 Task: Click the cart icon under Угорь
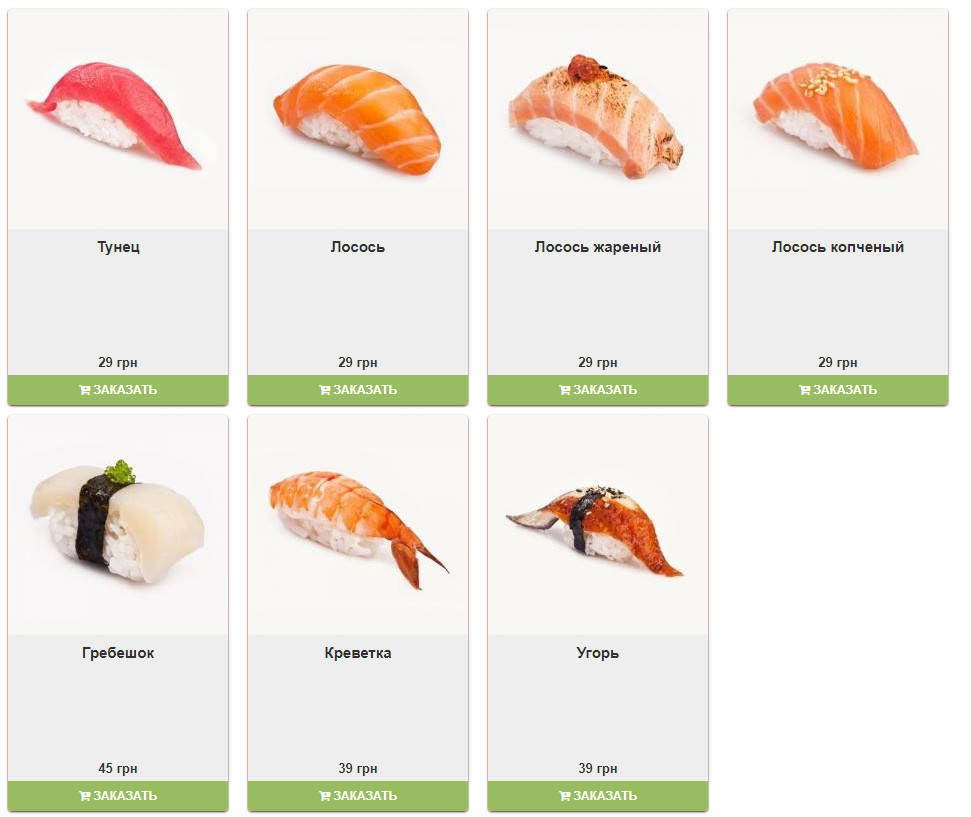565,796
